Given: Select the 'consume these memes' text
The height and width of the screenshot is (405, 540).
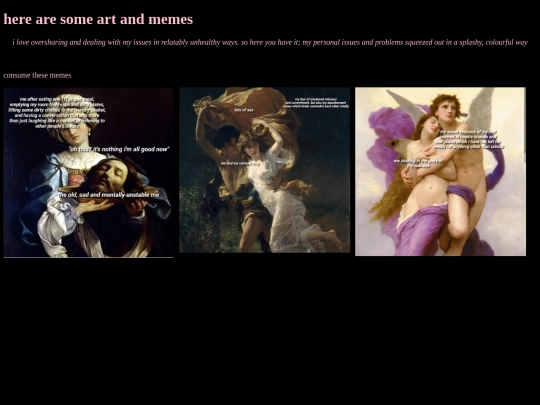Looking at the screenshot, I should pos(37,75).
